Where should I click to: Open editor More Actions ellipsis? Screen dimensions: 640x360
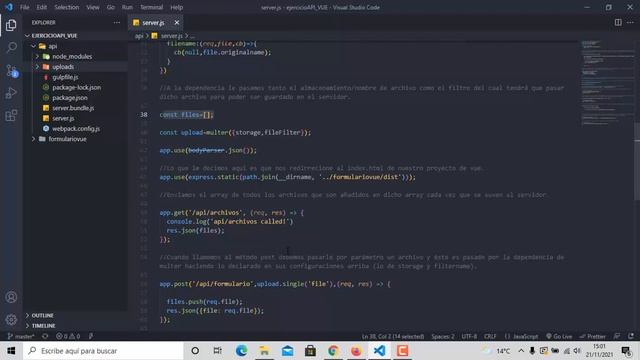tap(630, 22)
